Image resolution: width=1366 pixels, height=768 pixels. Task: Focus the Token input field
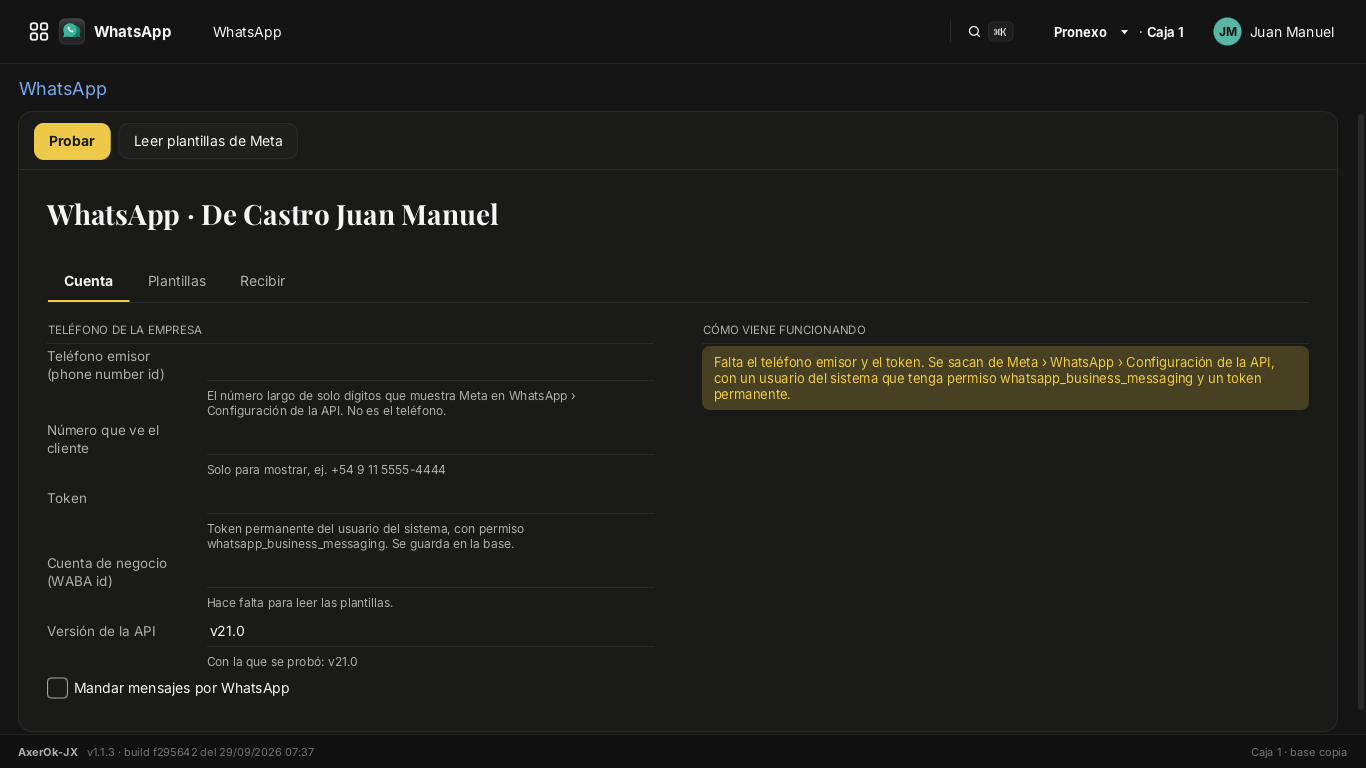click(430, 498)
